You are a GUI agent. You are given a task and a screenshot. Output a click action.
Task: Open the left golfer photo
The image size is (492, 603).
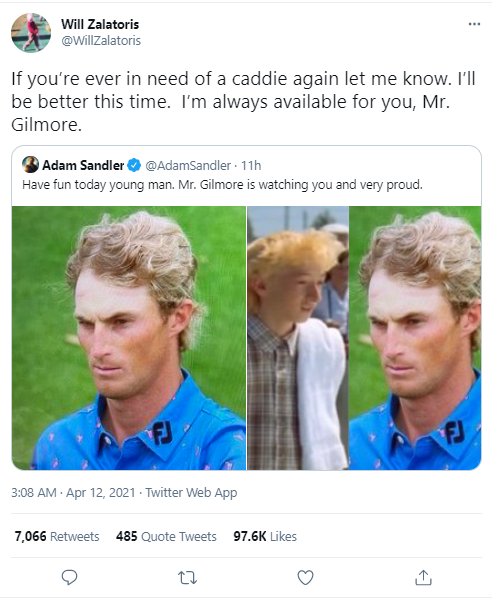point(129,338)
